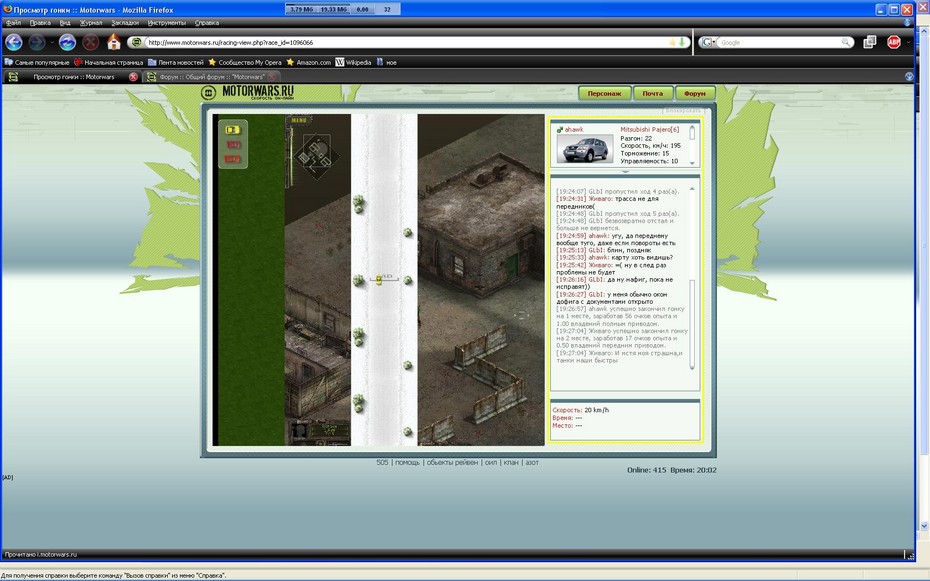Viewport: 930px width, 581px height.
Task: Open the Журнал menu
Action: click(91, 23)
